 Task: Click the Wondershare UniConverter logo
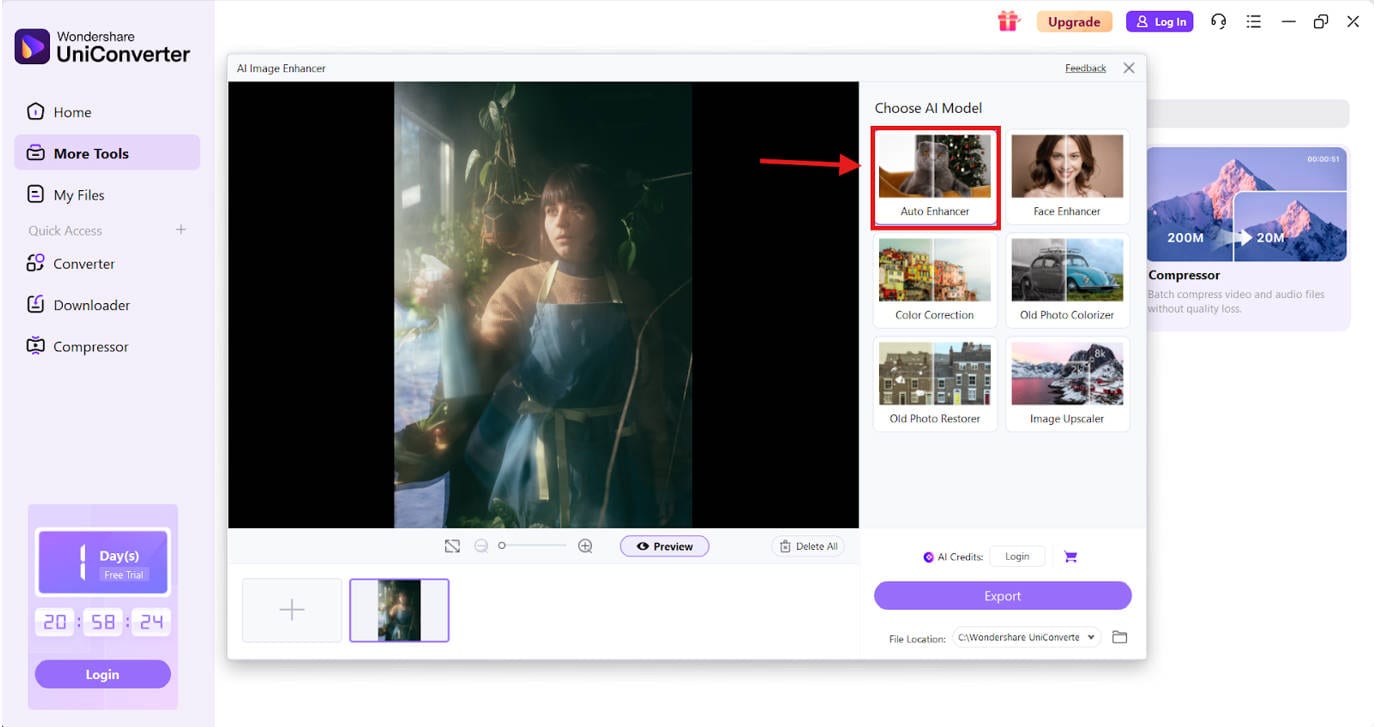pyautogui.click(x=102, y=47)
